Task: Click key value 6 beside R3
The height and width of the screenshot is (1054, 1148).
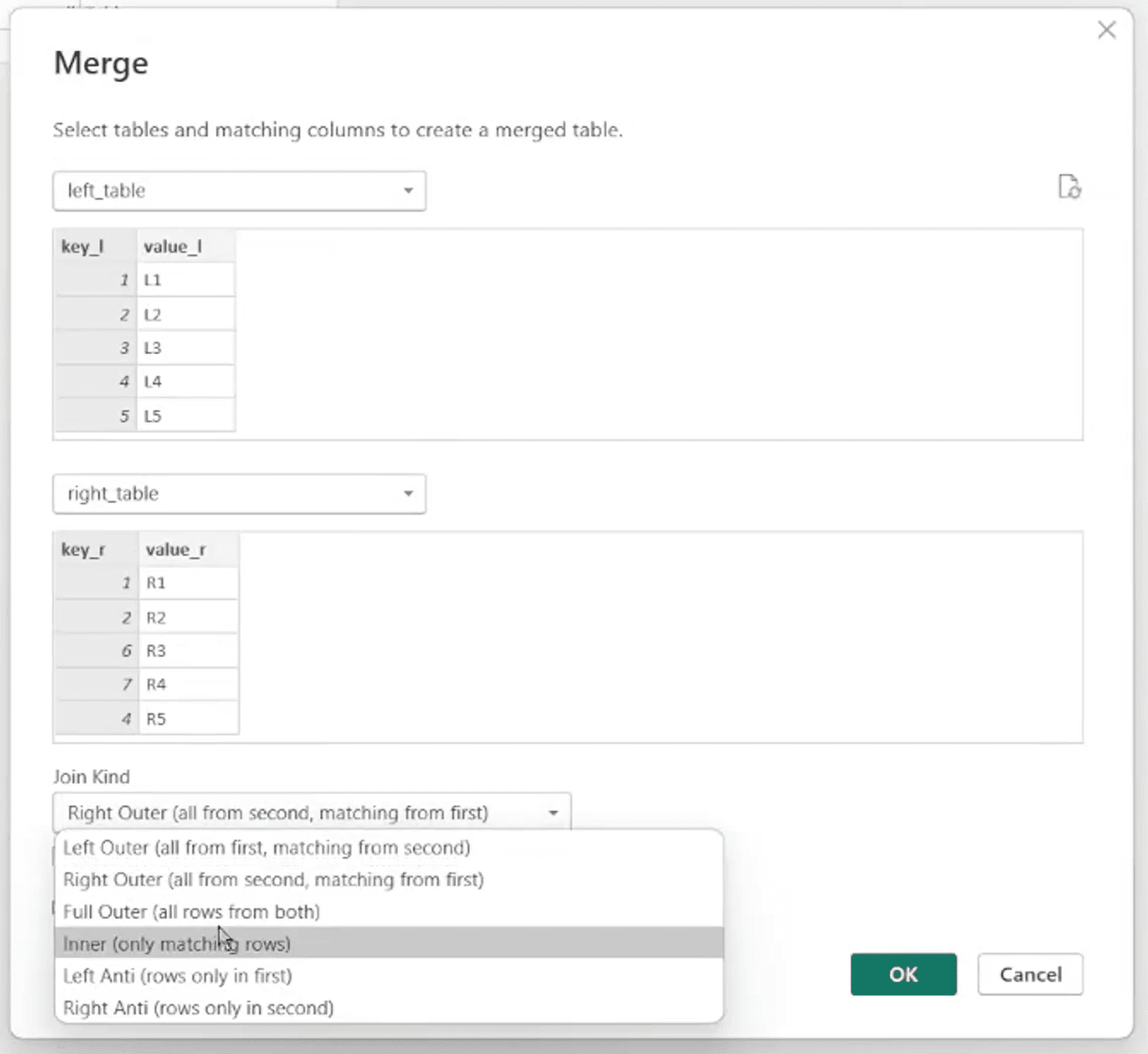Action: point(97,651)
